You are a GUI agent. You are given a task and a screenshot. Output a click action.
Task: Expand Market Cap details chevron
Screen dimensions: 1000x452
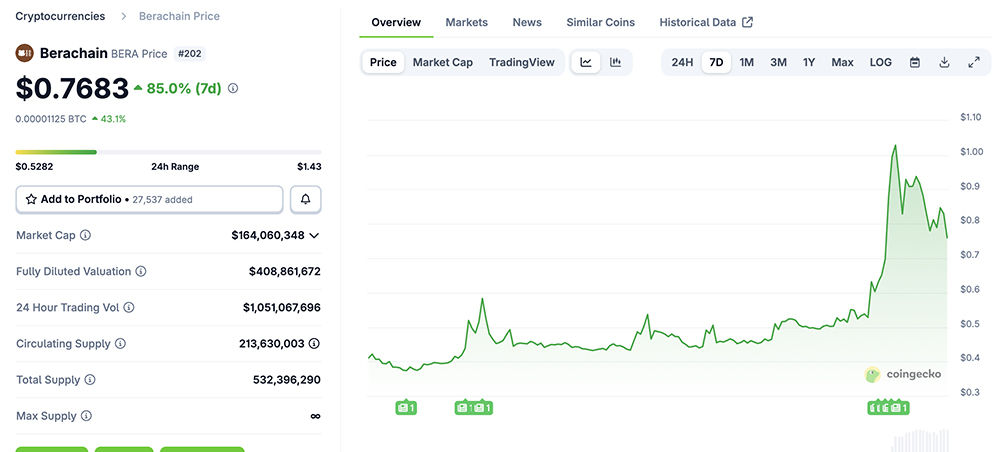(x=314, y=236)
